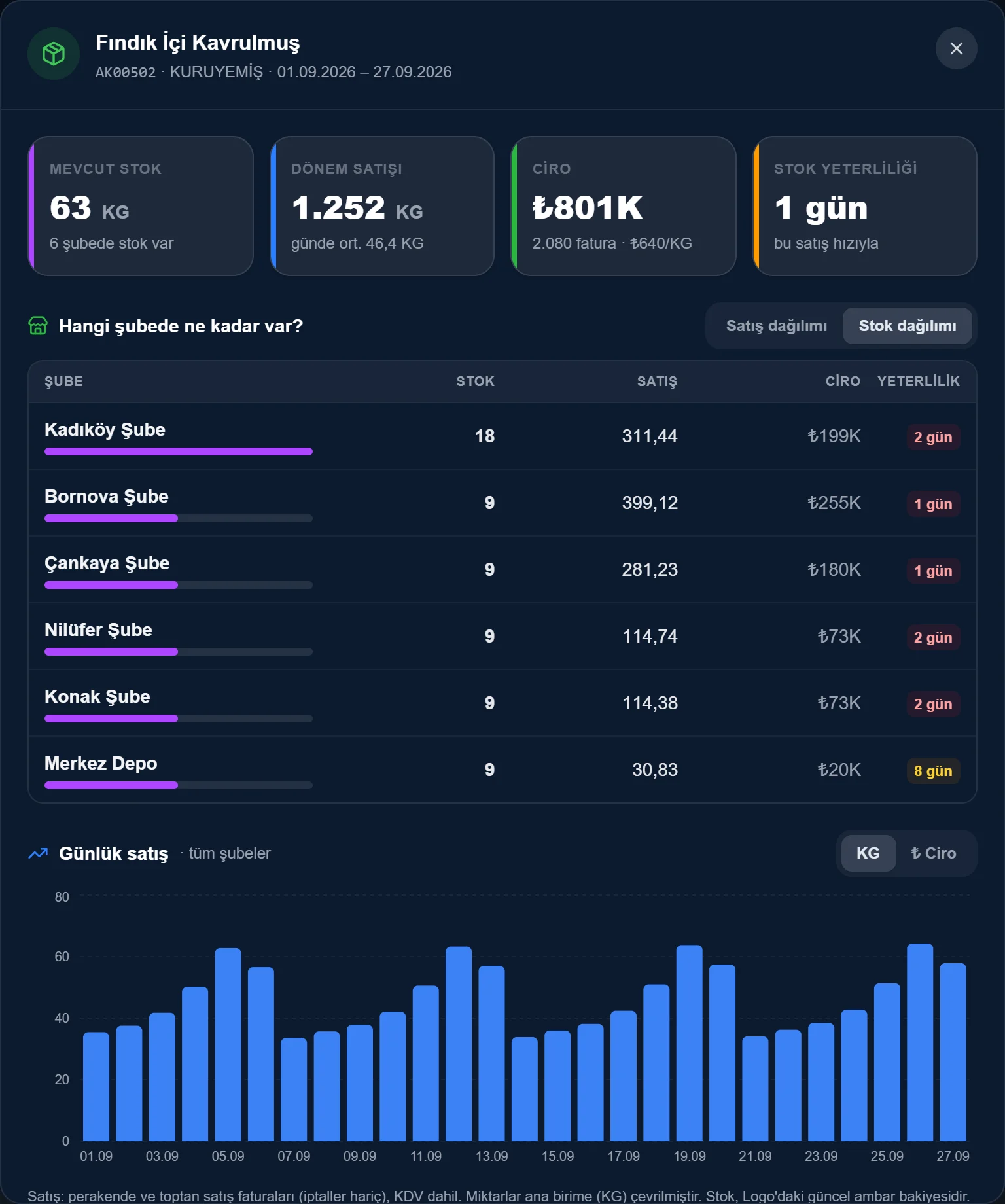
Task: Click Kadıköy's sales value 311,44
Action: pyautogui.click(x=650, y=436)
